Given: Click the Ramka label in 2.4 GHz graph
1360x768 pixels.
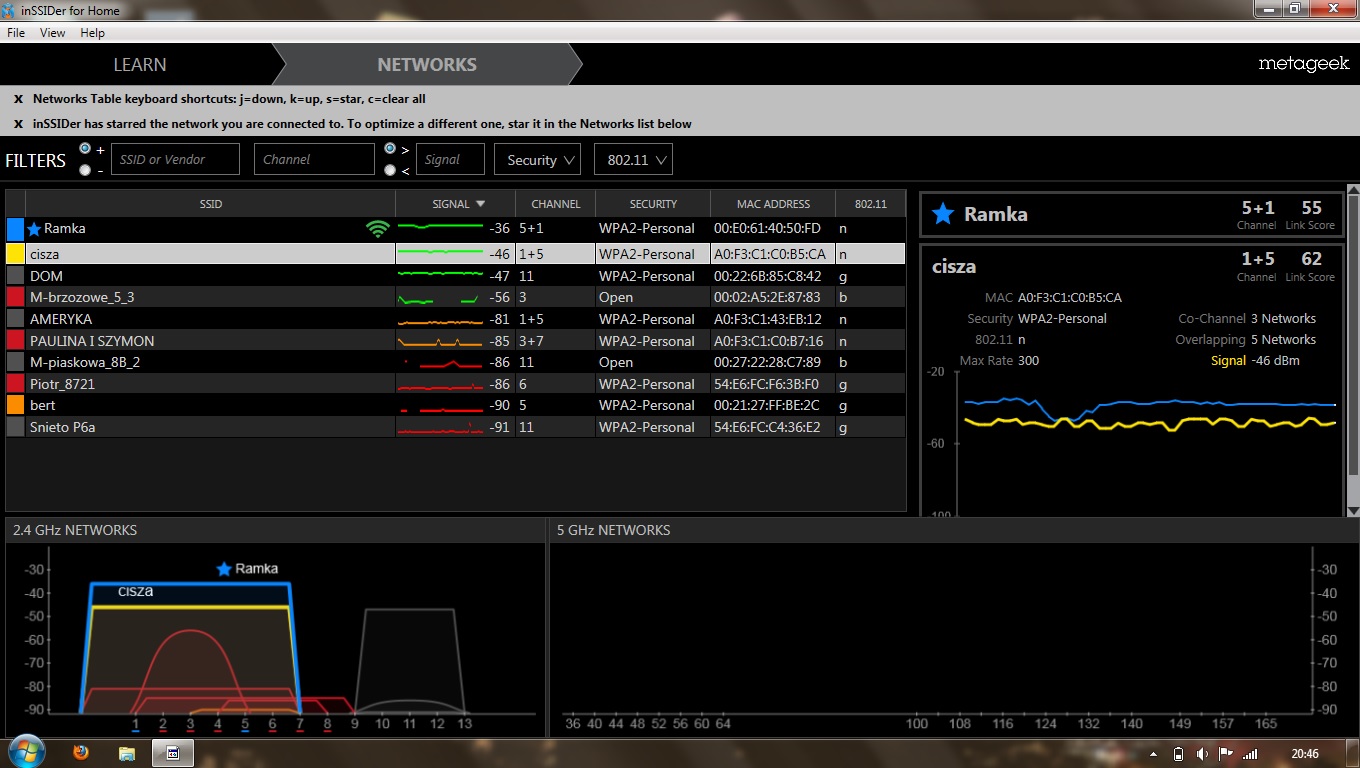Looking at the screenshot, I should [x=256, y=569].
